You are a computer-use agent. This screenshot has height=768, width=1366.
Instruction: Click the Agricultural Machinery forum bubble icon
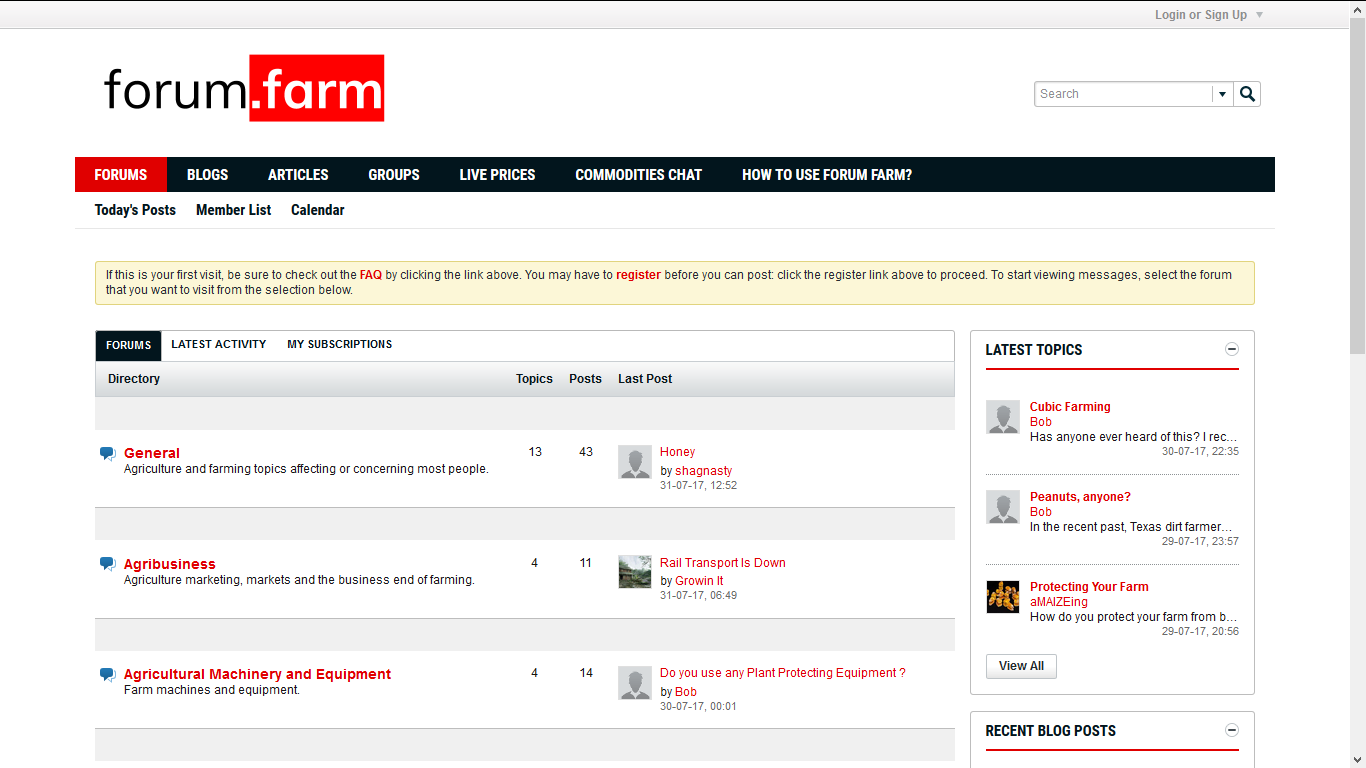coord(107,675)
